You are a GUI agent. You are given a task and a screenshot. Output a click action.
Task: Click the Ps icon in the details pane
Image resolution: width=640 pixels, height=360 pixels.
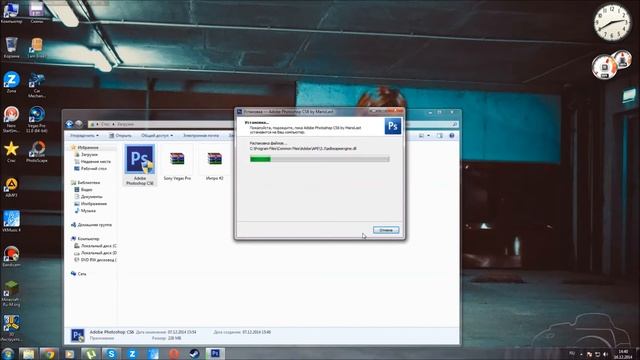[x=78, y=335]
